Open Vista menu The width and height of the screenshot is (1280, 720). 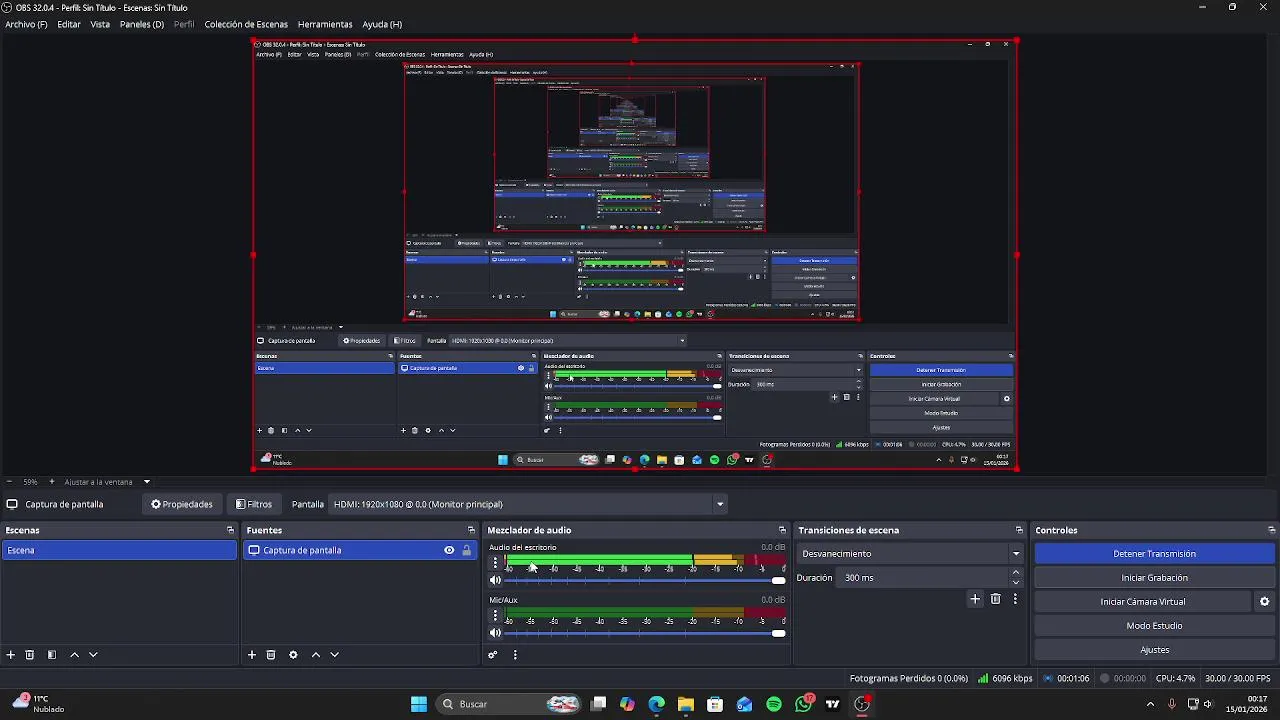coord(100,24)
